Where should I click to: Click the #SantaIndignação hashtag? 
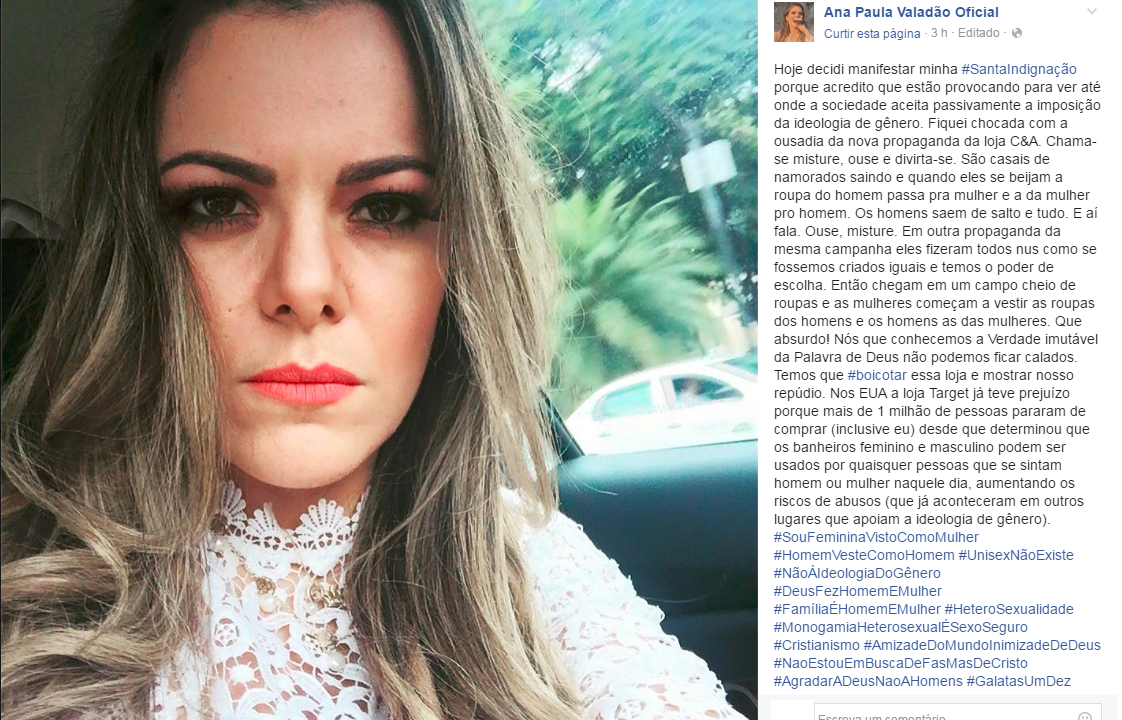pos(1019,69)
